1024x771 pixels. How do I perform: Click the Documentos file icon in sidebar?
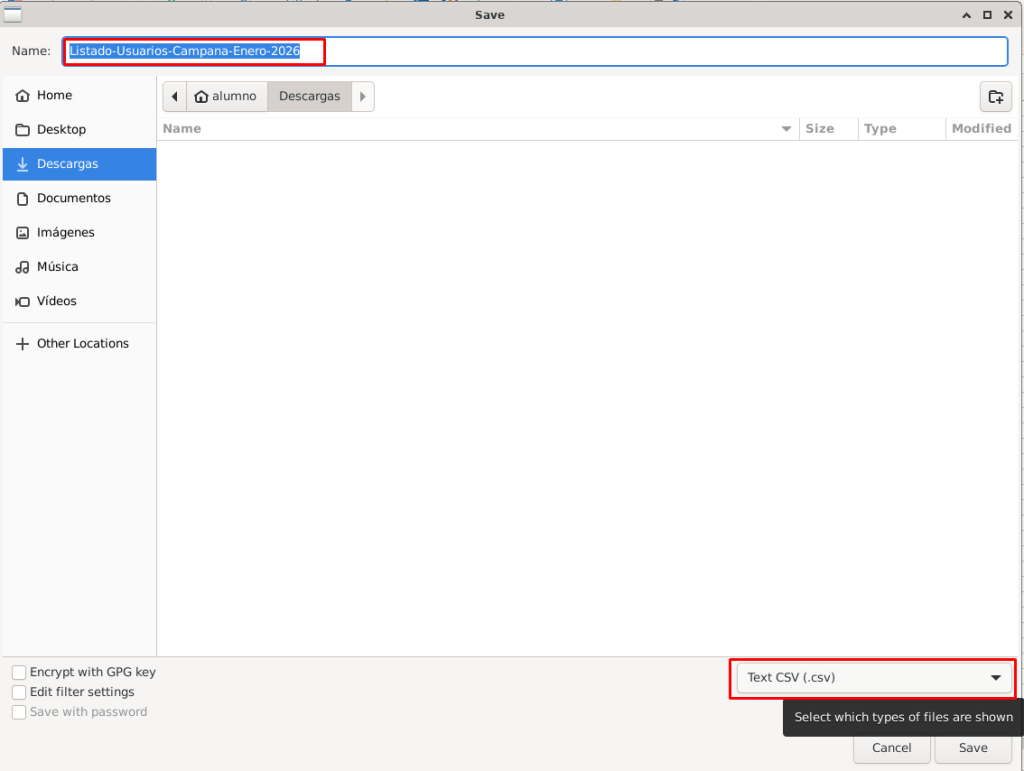point(22,199)
